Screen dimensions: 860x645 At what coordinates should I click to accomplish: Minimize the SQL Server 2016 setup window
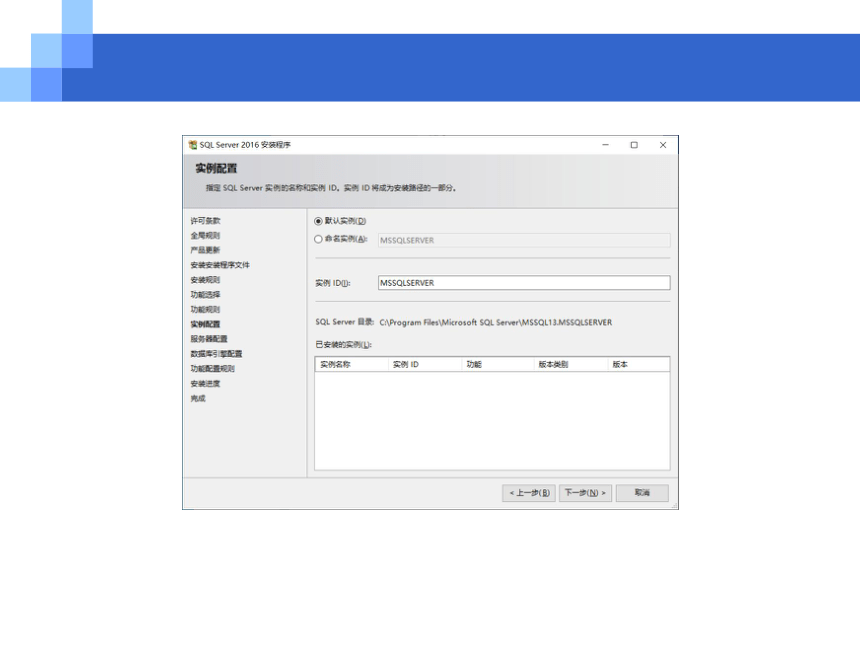point(606,145)
